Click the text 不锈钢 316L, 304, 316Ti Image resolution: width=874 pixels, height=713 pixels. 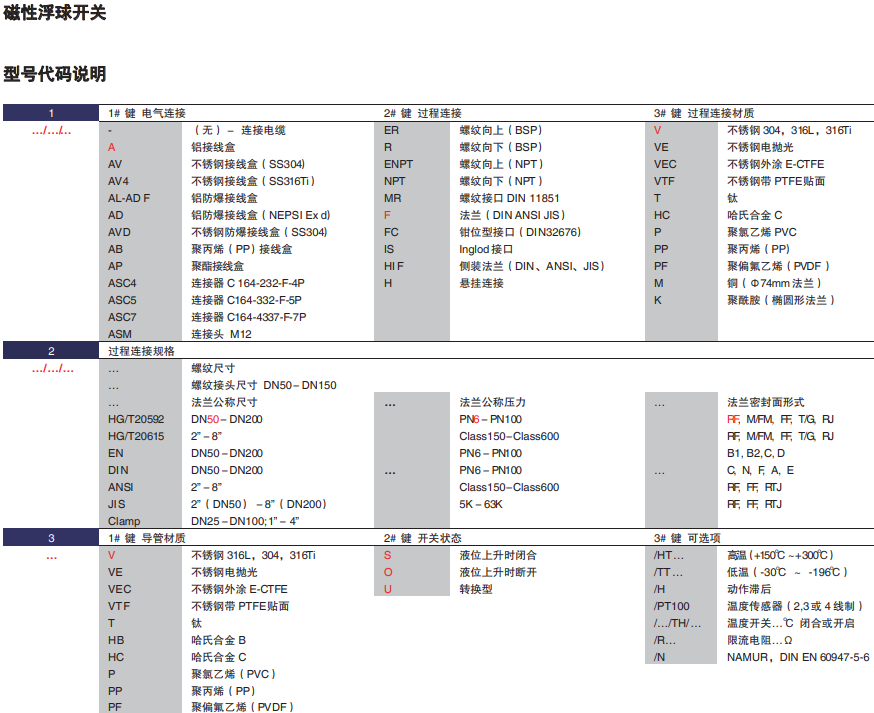click(x=254, y=555)
